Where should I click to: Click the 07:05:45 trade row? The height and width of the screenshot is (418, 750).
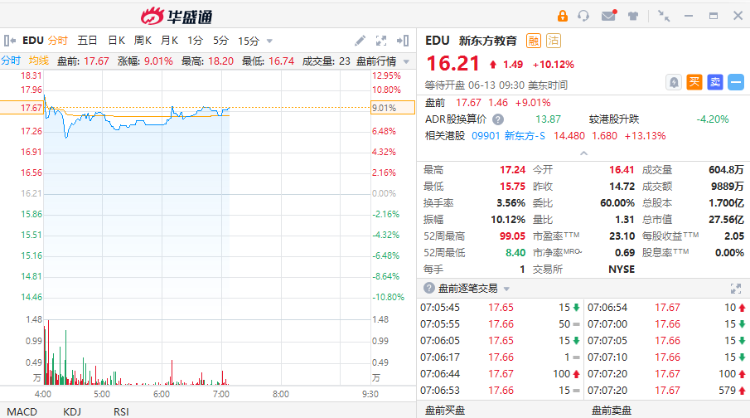(x=500, y=308)
